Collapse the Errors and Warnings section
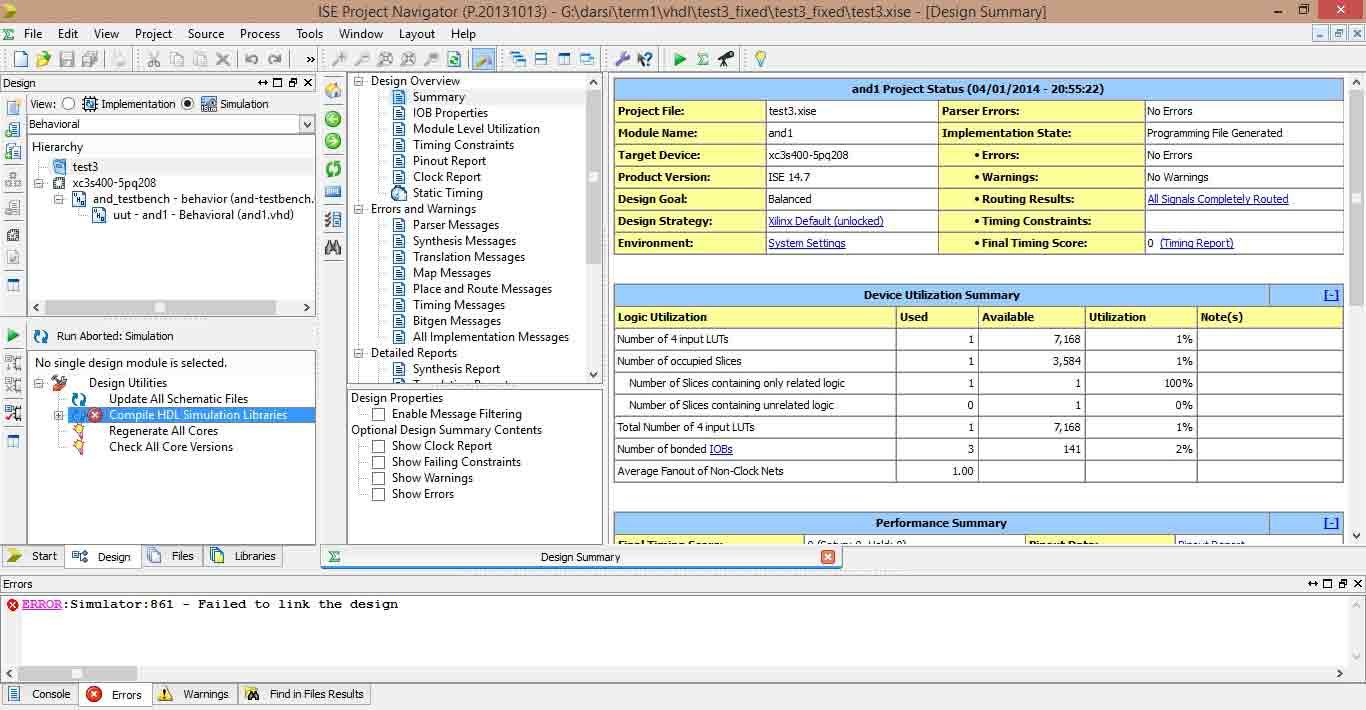 [x=360, y=210]
